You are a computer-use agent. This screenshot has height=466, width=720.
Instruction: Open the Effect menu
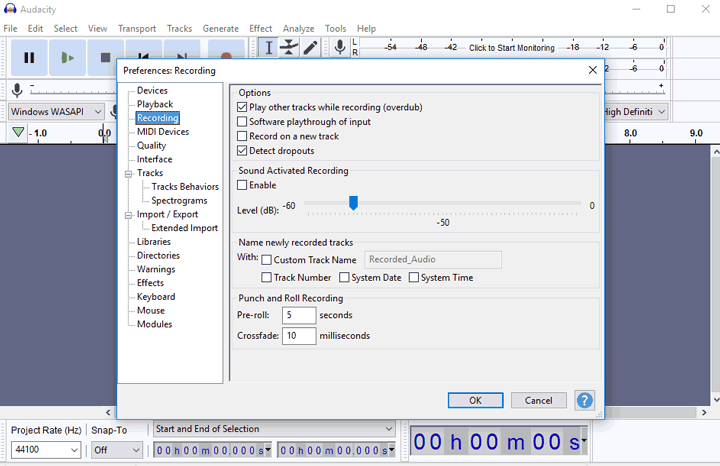point(260,29)
